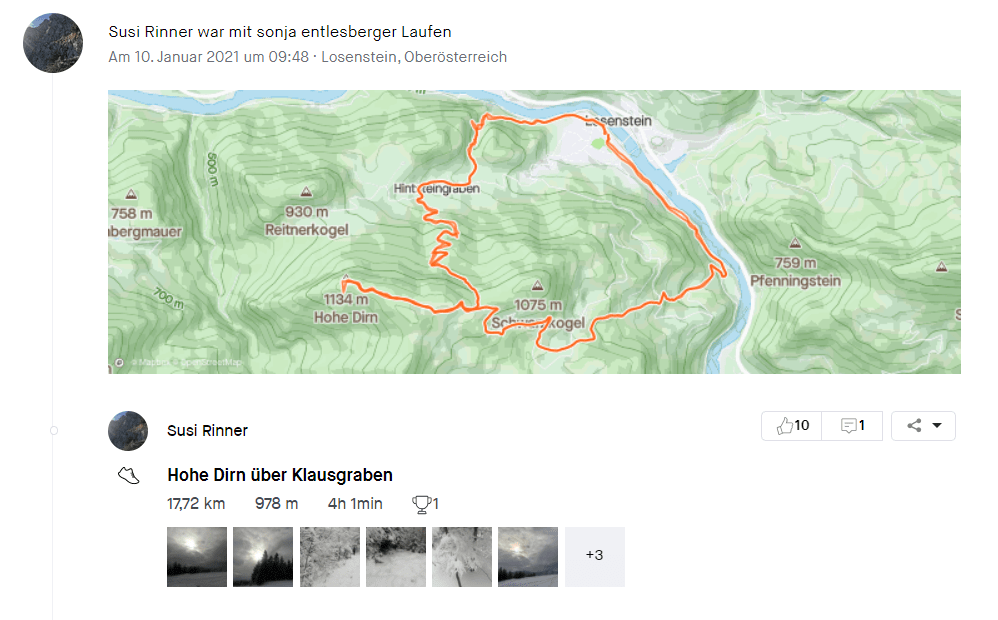
Task: Open the Susi Rinner name link
Action: pos(207,431)
